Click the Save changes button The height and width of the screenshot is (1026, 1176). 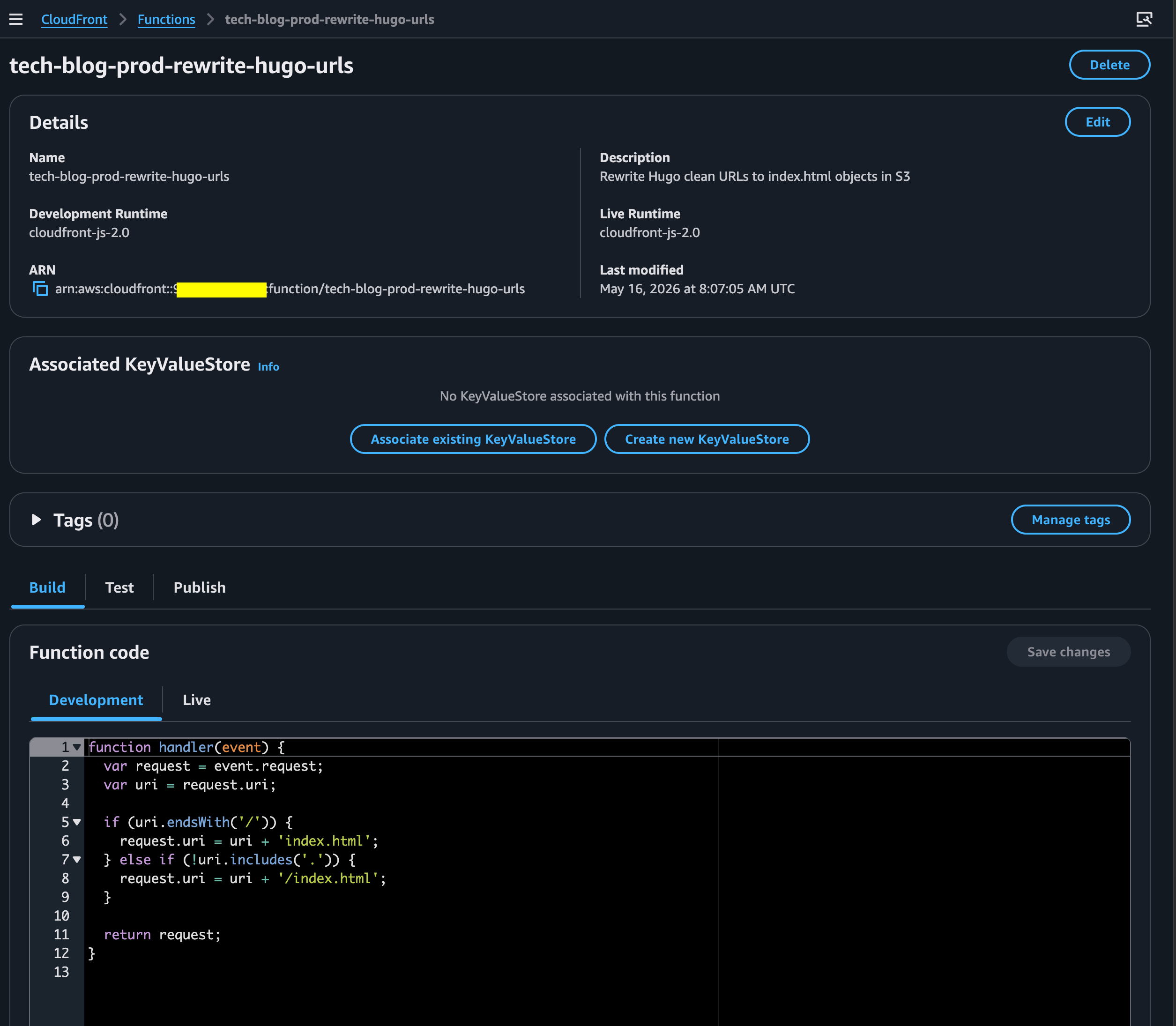coord(1068,652)
